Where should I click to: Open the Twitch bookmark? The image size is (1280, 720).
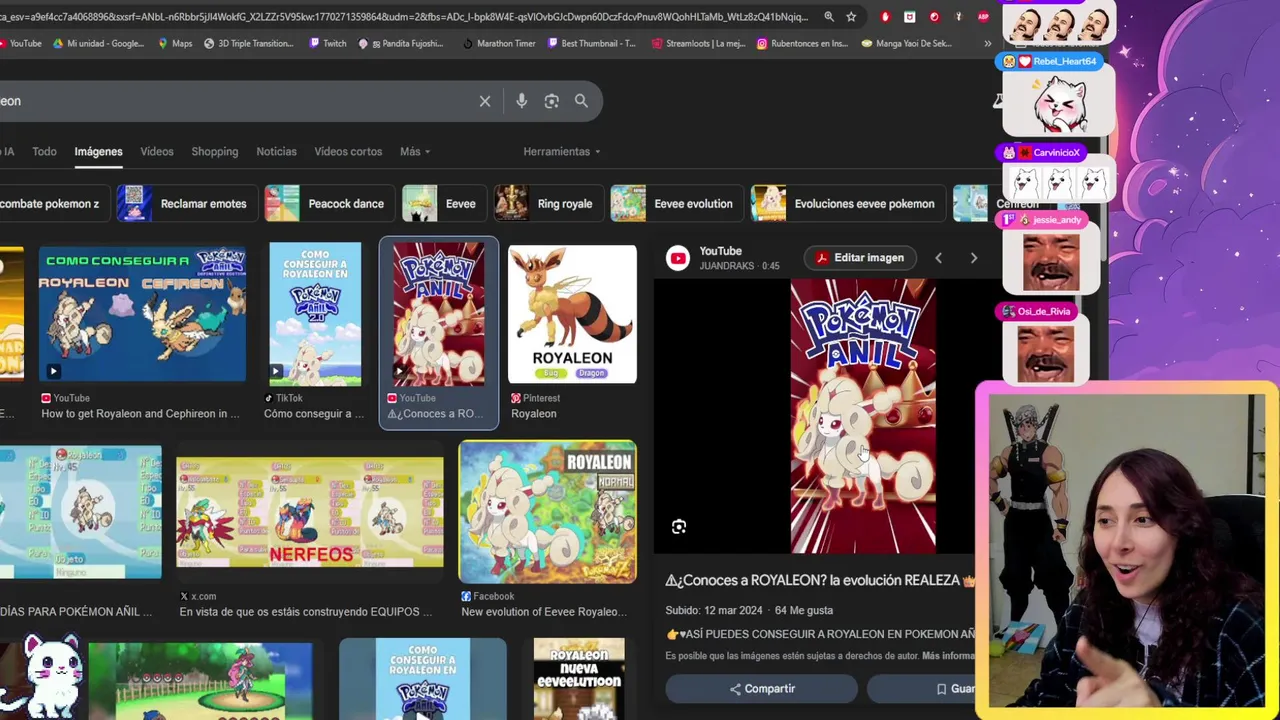328,44
